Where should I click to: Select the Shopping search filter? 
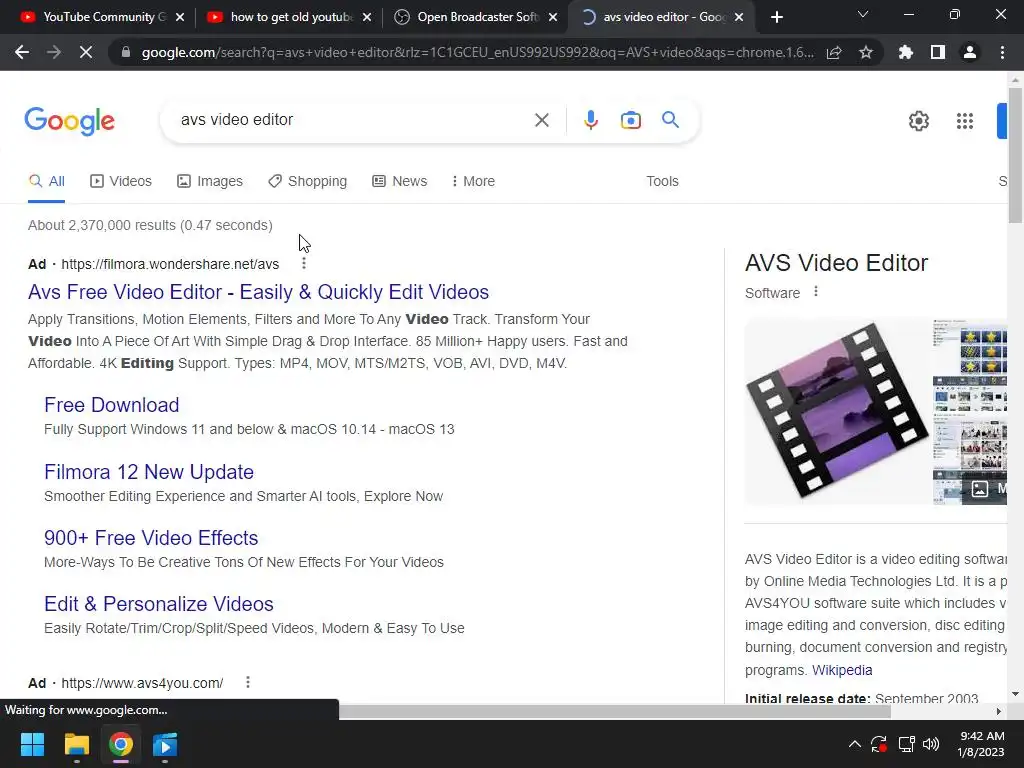pyautogui.click(x=308, y=181)
